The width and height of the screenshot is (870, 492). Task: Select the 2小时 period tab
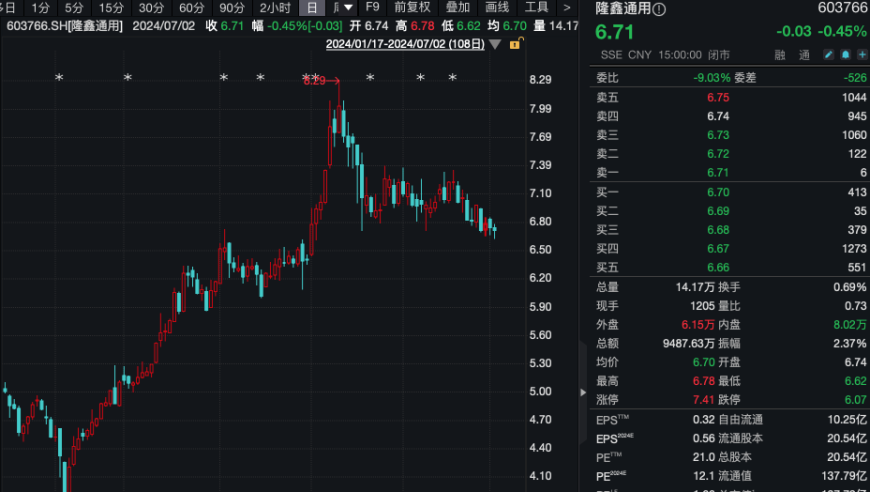click(275, 7)
